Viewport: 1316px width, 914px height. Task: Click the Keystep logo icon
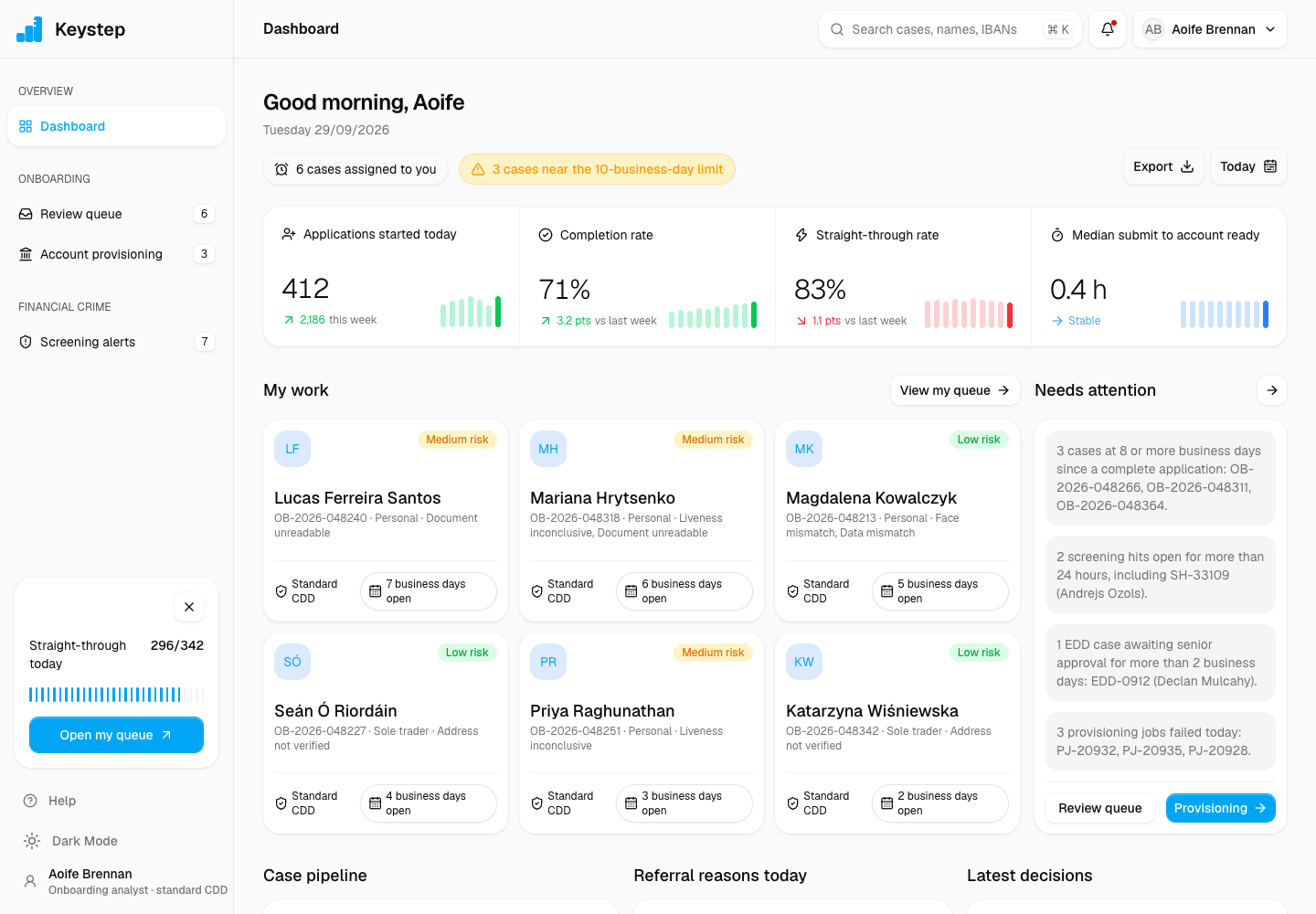click(x=29, y=29)
